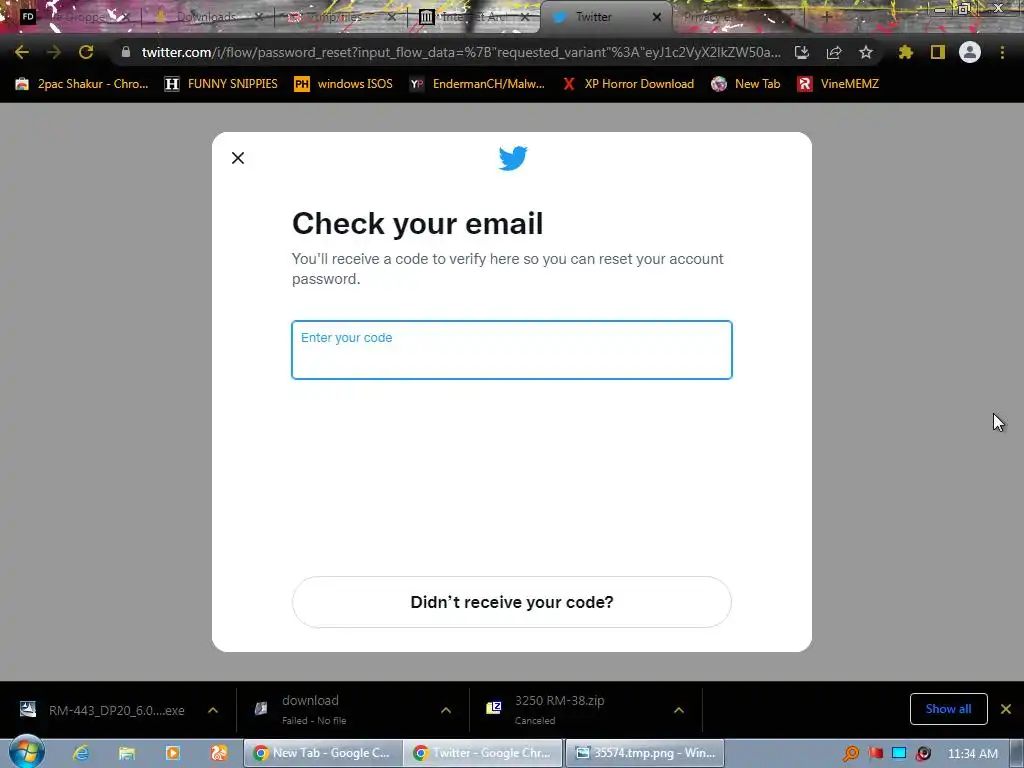Open Windows Explorer from taskbar
Viewport: 1024px width, 768px height.
click(x=127, y=753)
